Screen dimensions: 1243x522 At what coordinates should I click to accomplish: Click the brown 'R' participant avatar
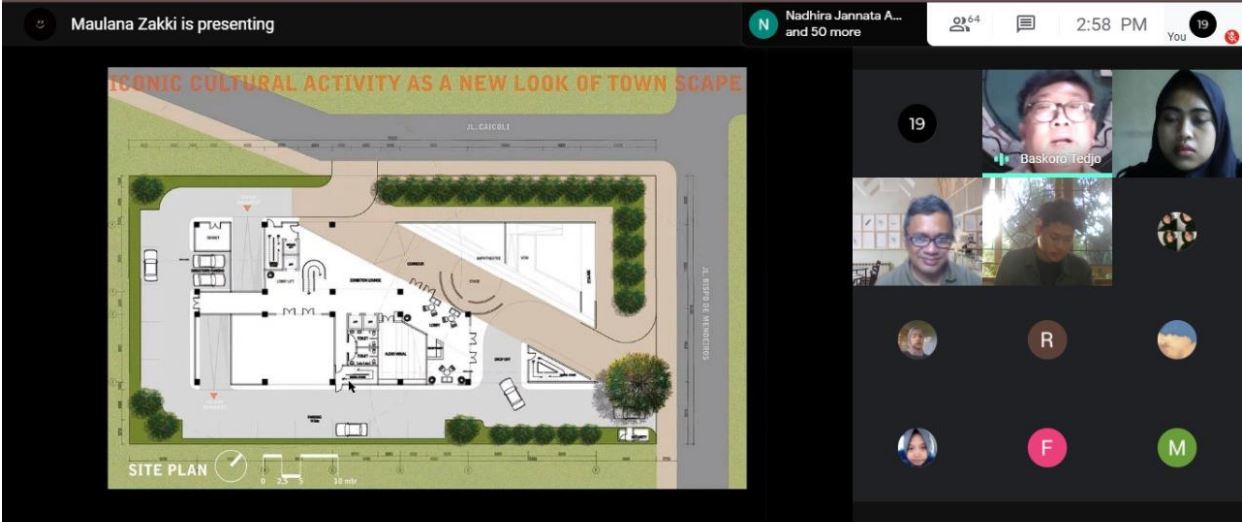coord(1046,340)
